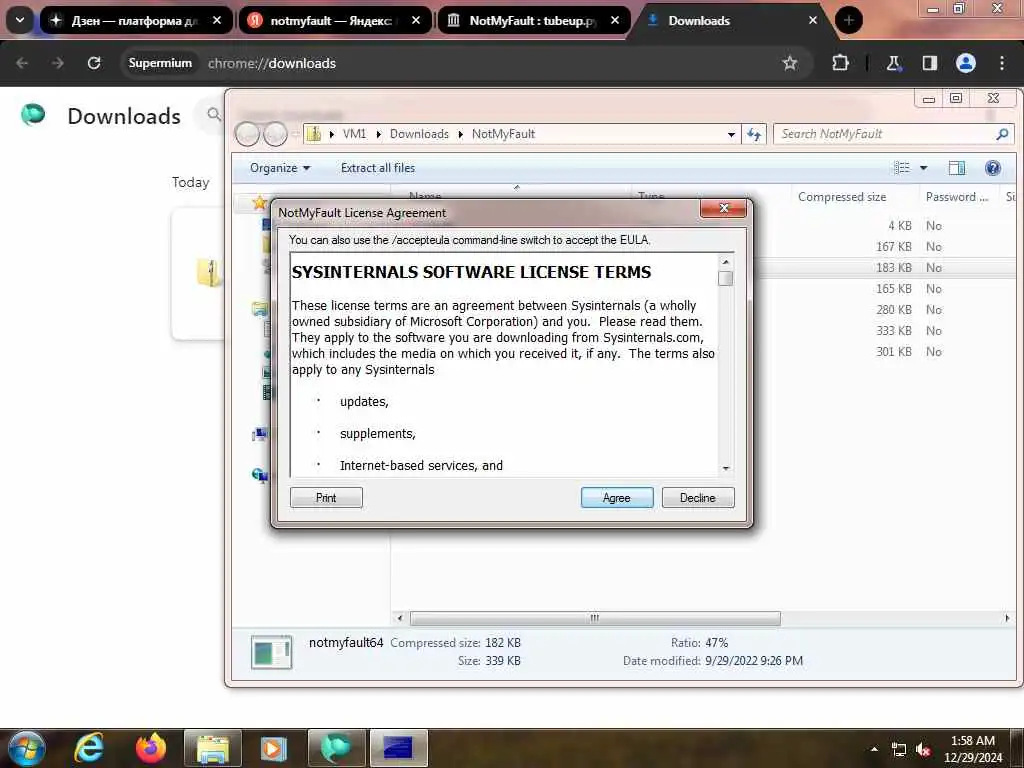Switch to the NotMyFault taskbar button
The width and height of the screenshot is (1024, 768).
(398, 748)
